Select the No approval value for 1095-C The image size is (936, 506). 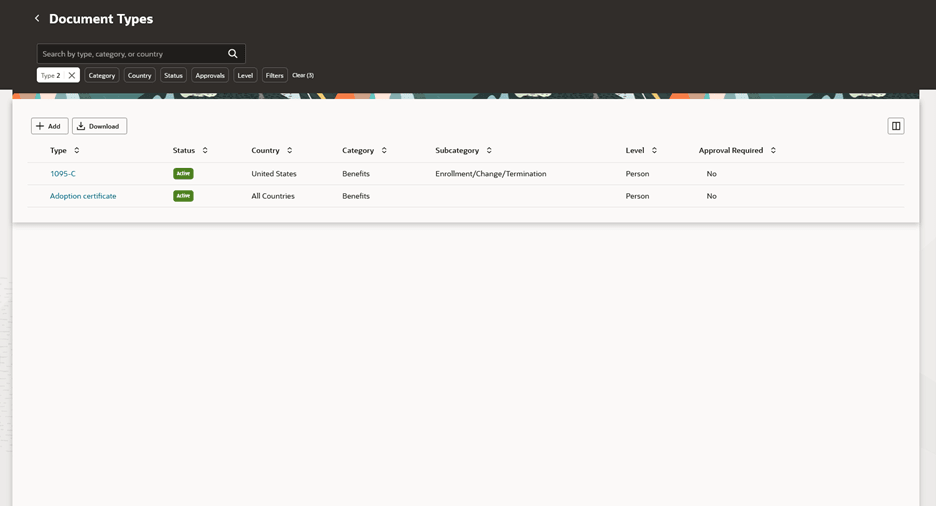(712, 174)
